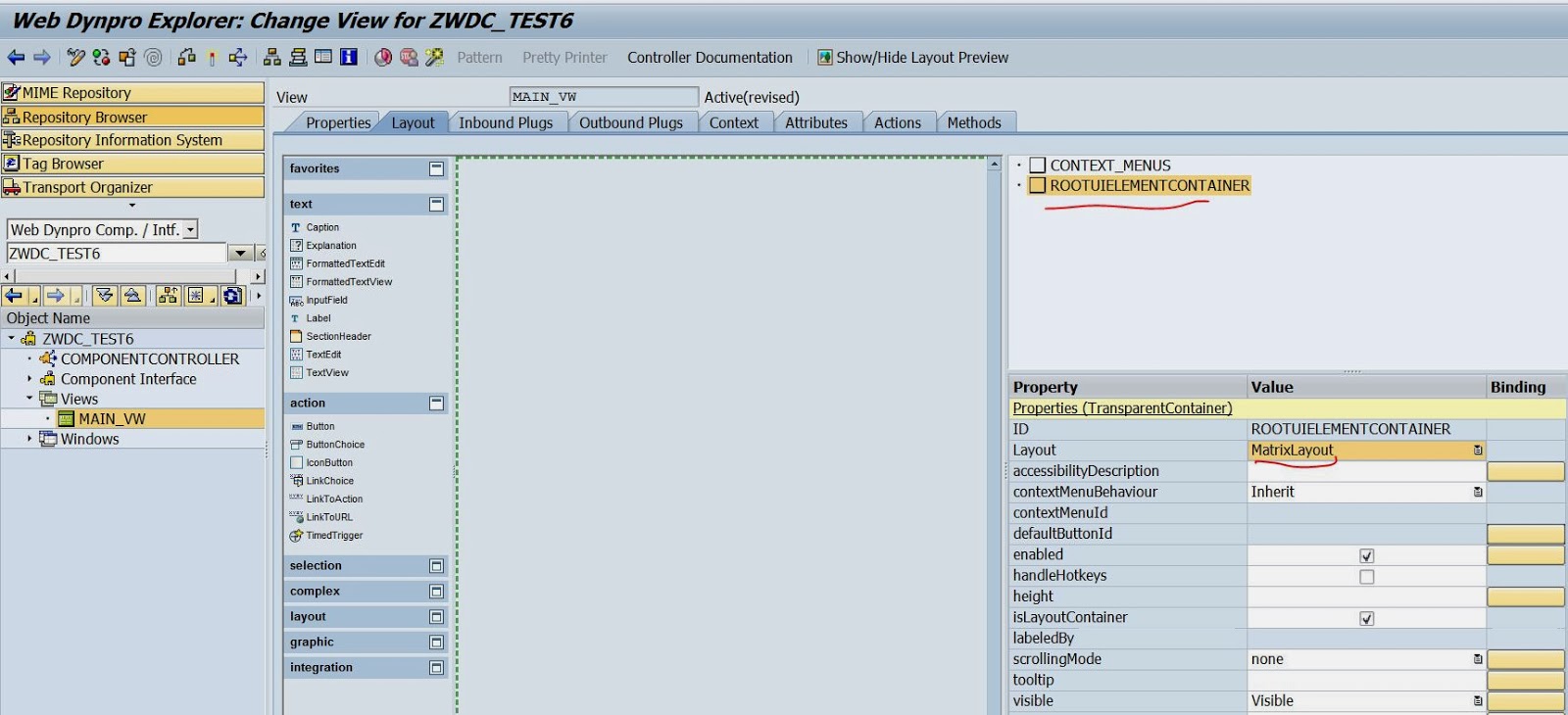The image size is (1568, 715).
Task: Click the tooltip property binding button
Action: click(x=1525, y=681)
